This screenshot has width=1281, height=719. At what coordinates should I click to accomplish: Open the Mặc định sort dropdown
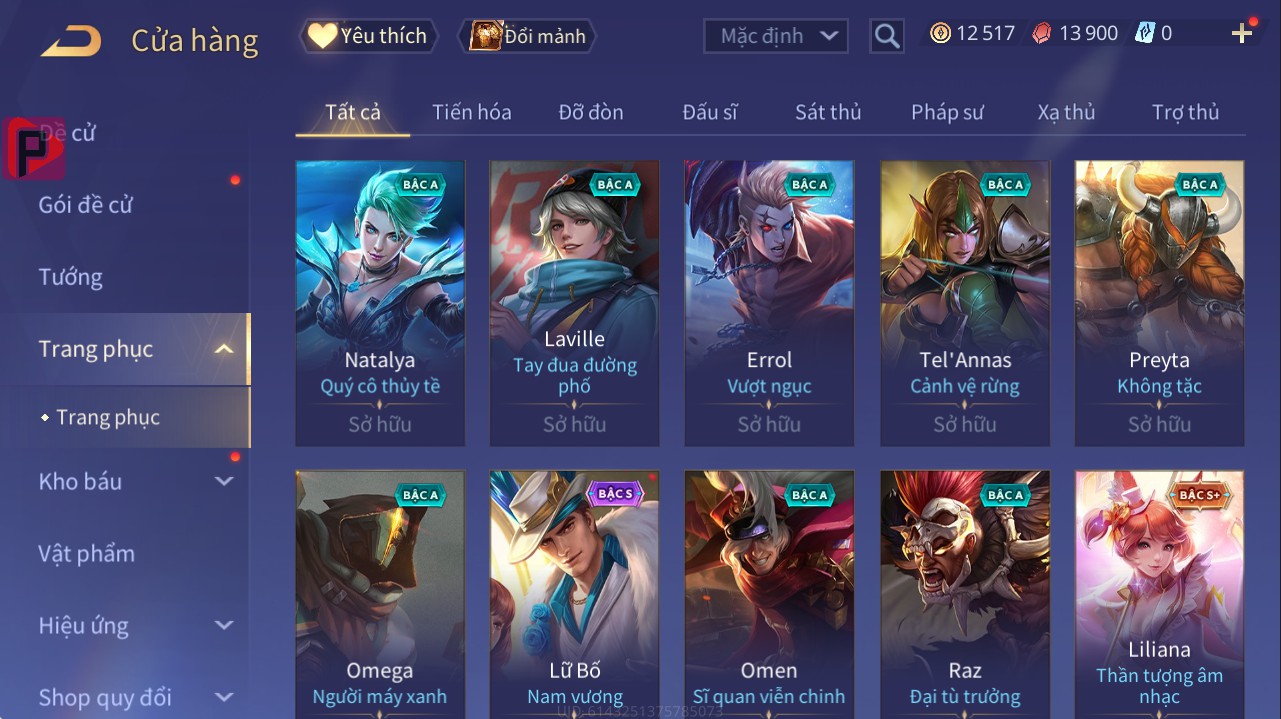(776, 36)
